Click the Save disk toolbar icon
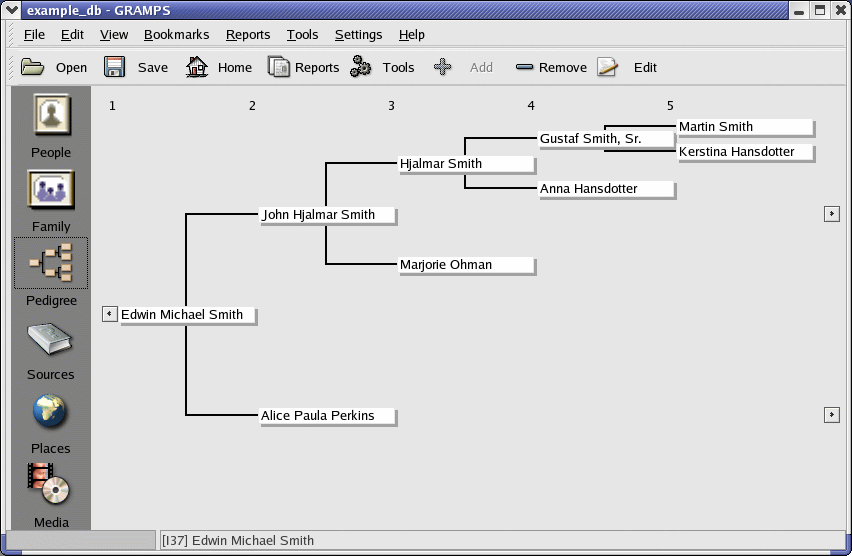The width and height of the screenshot is (852, 556). [115, 67]
